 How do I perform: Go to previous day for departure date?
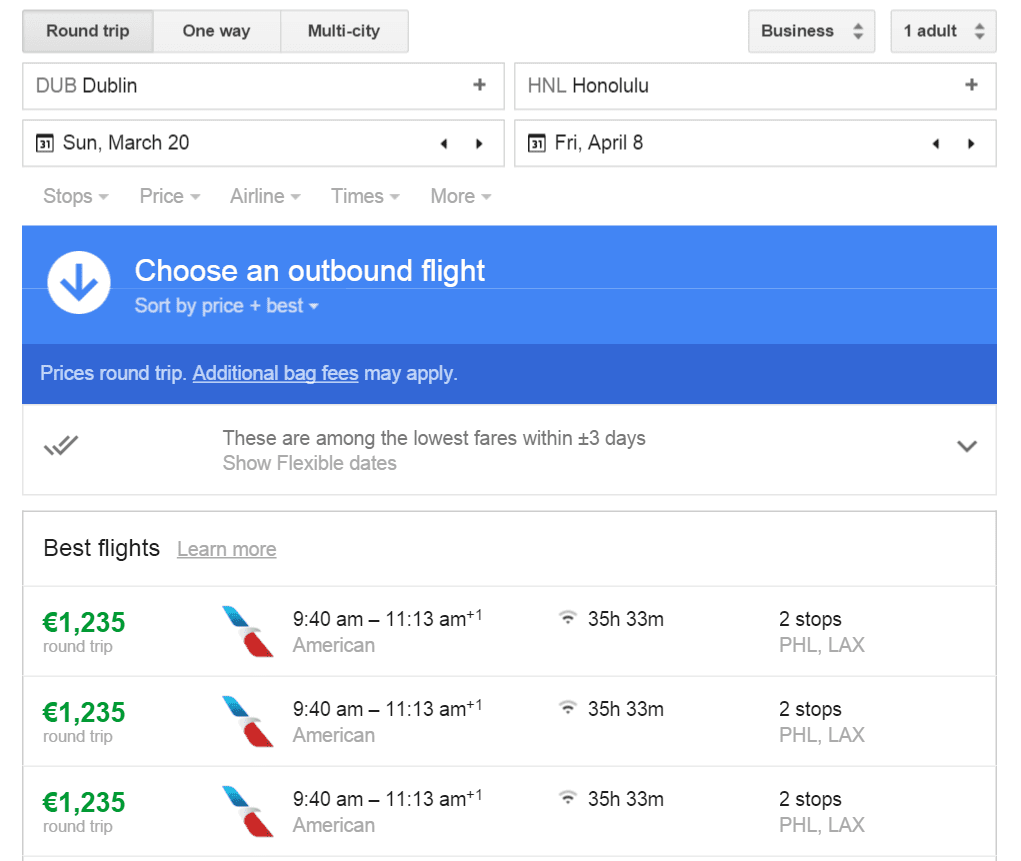point(444,143)
